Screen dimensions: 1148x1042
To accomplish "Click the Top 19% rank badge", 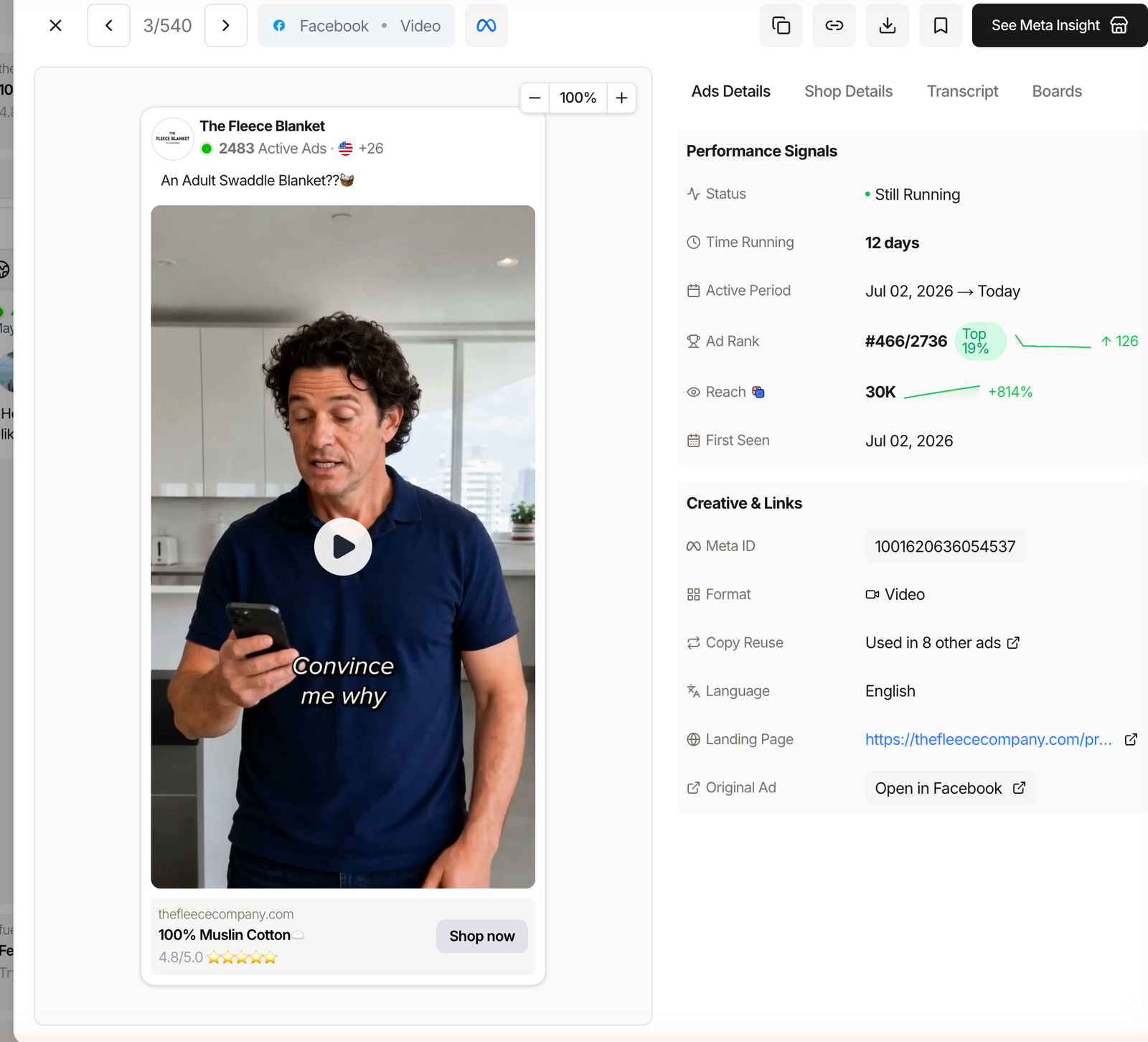I will coord(980,342).
